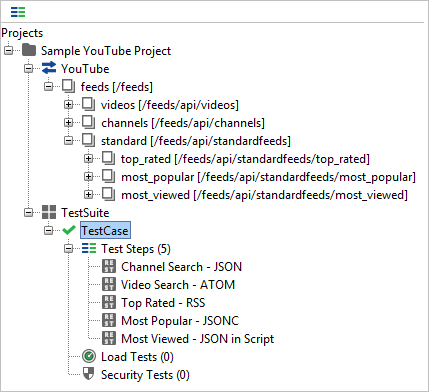Select feeds [/feeds] resource label

pyautogui.click(x=117, y=87)
